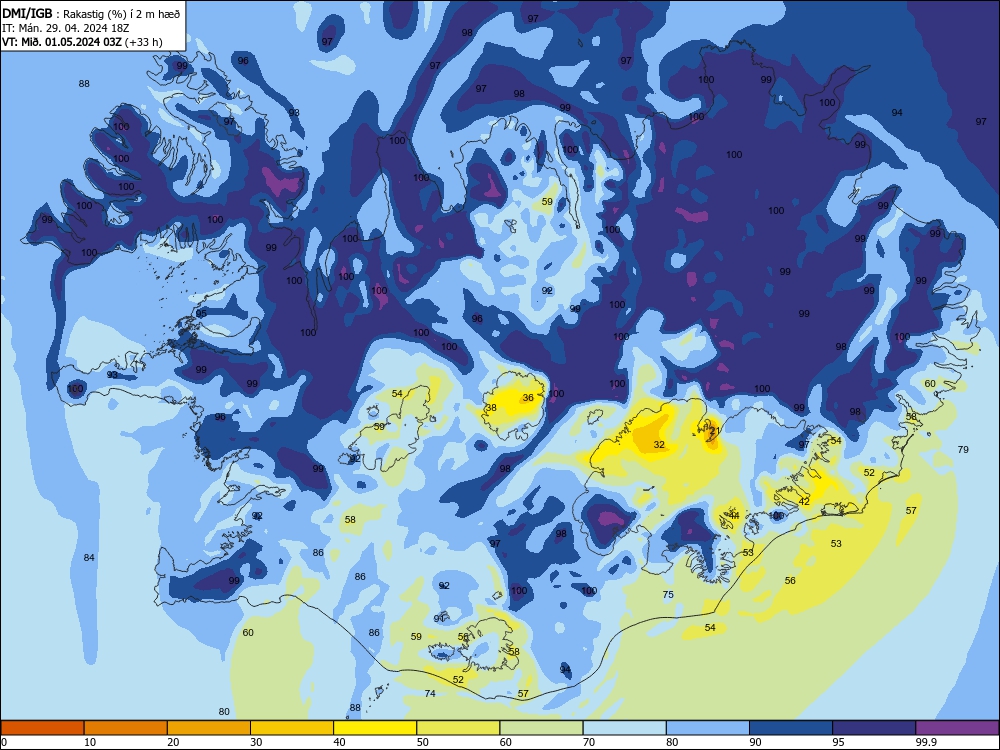This screenshot has height=750, width=1000.
Task: Click the 95–99.9 dark navy legend swatch
Action: [874, 728]
